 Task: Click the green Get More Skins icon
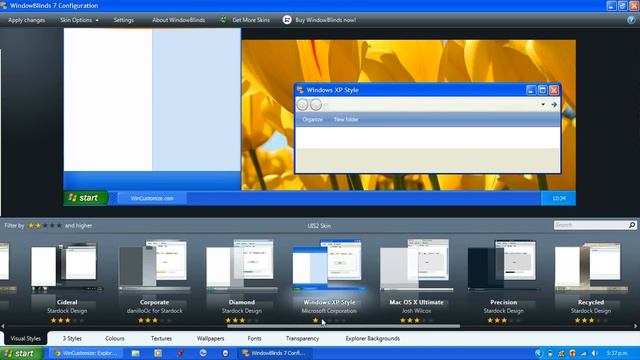(x=223, y=20)
